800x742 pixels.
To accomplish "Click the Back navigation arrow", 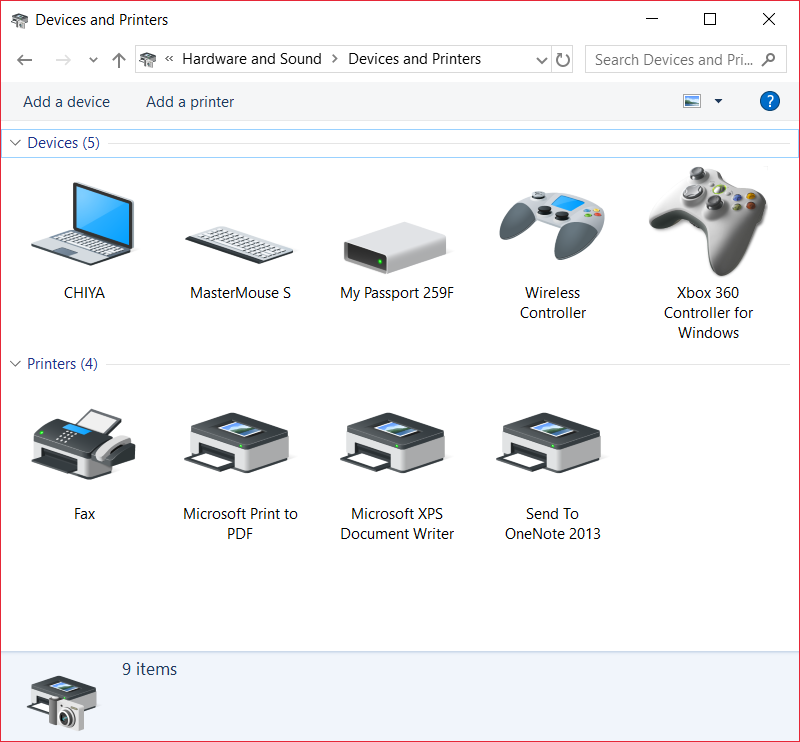I will coord(24,60).
